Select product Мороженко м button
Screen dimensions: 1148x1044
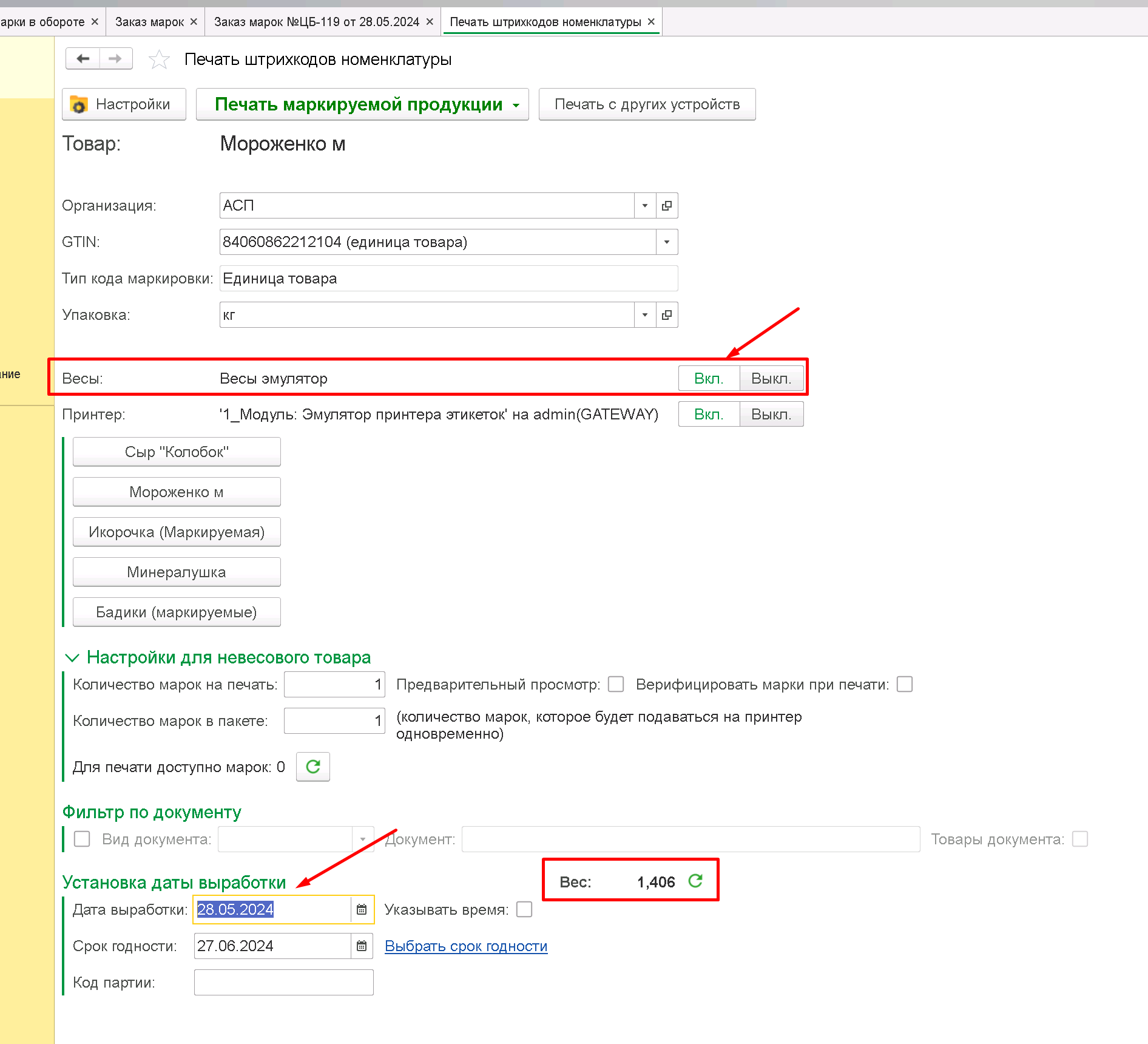pyautogui.click(x=177, y=492)
